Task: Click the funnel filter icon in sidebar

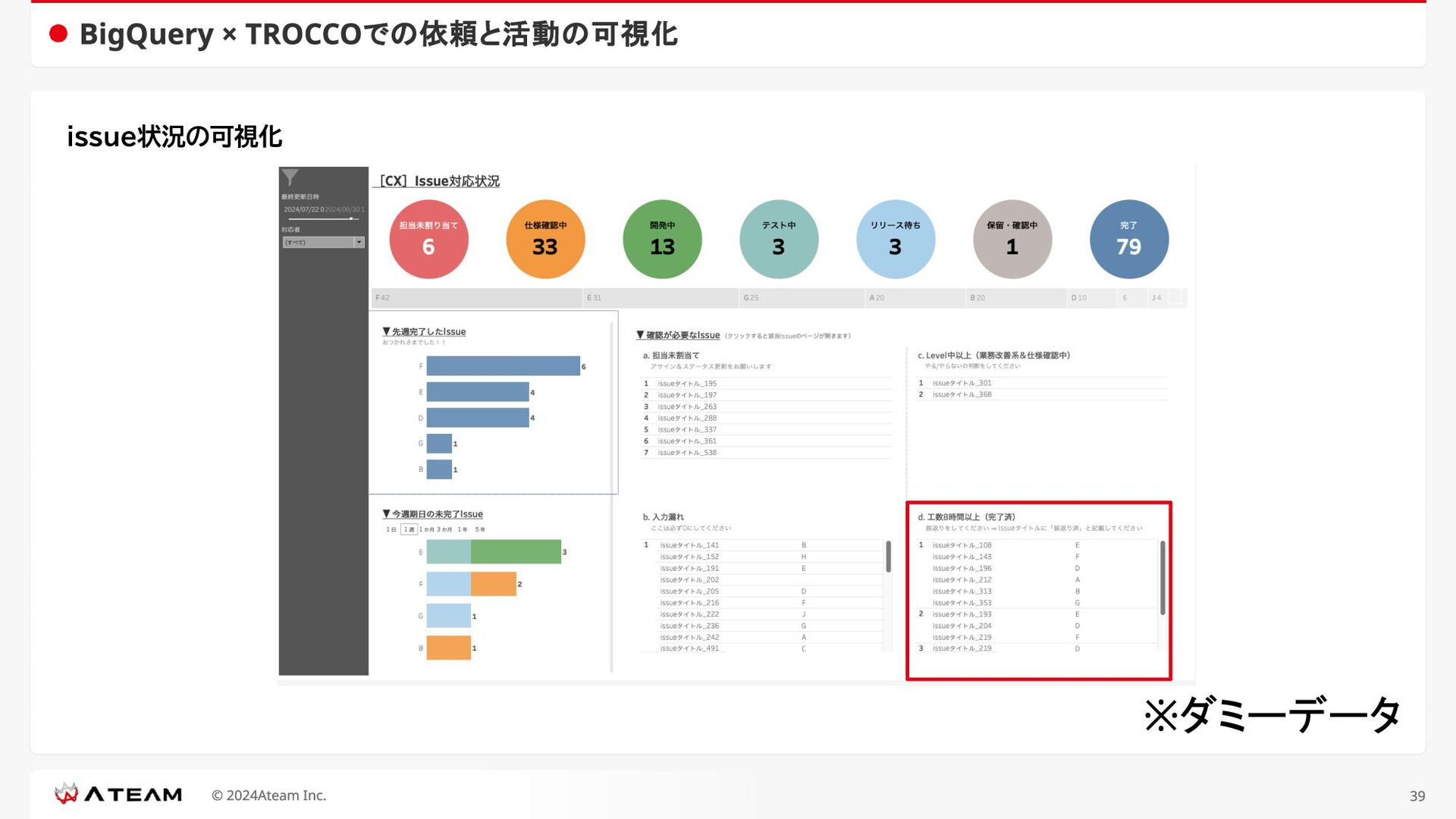Action: (x=290, y=177)
